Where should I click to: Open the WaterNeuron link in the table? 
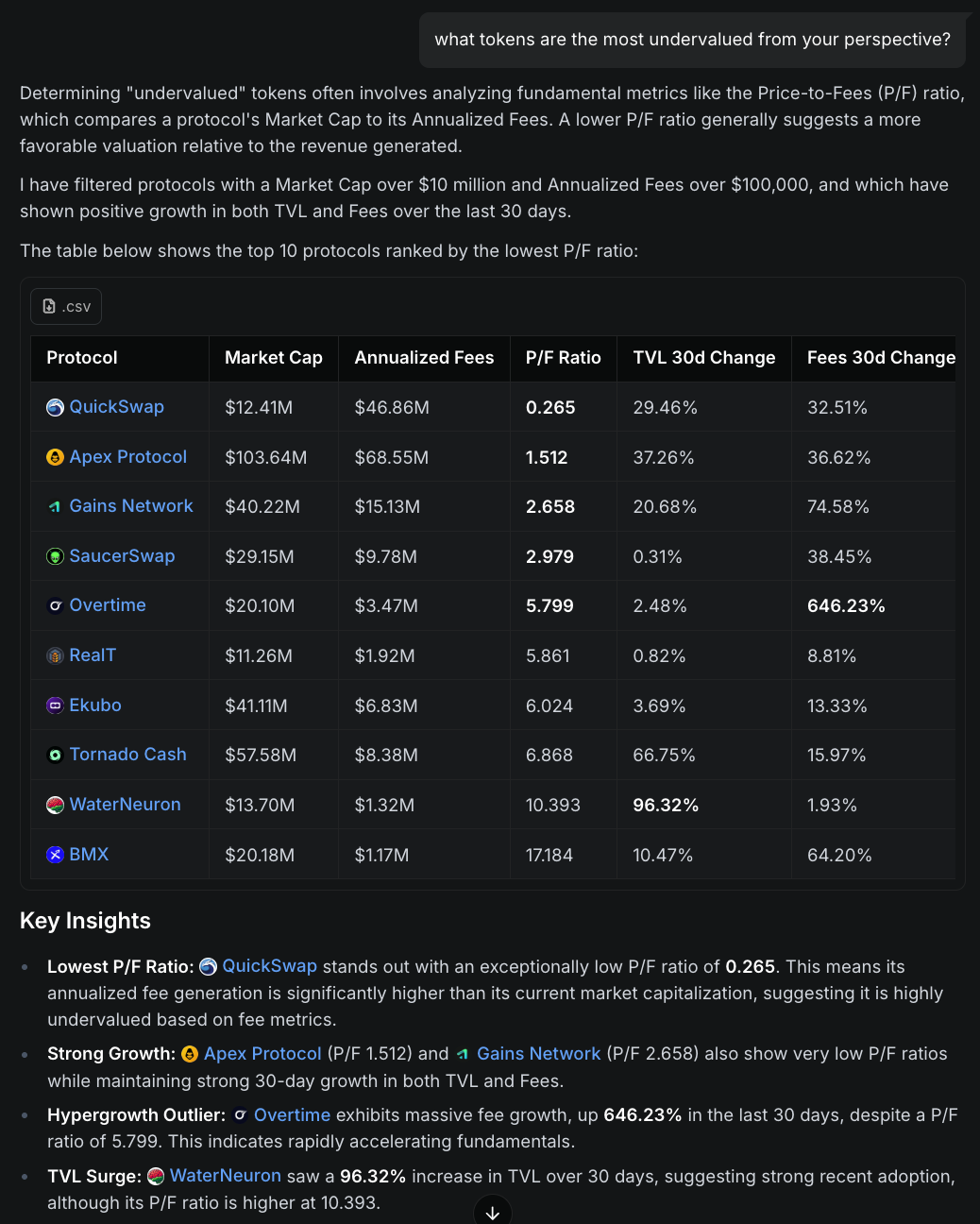pos(125,805)
